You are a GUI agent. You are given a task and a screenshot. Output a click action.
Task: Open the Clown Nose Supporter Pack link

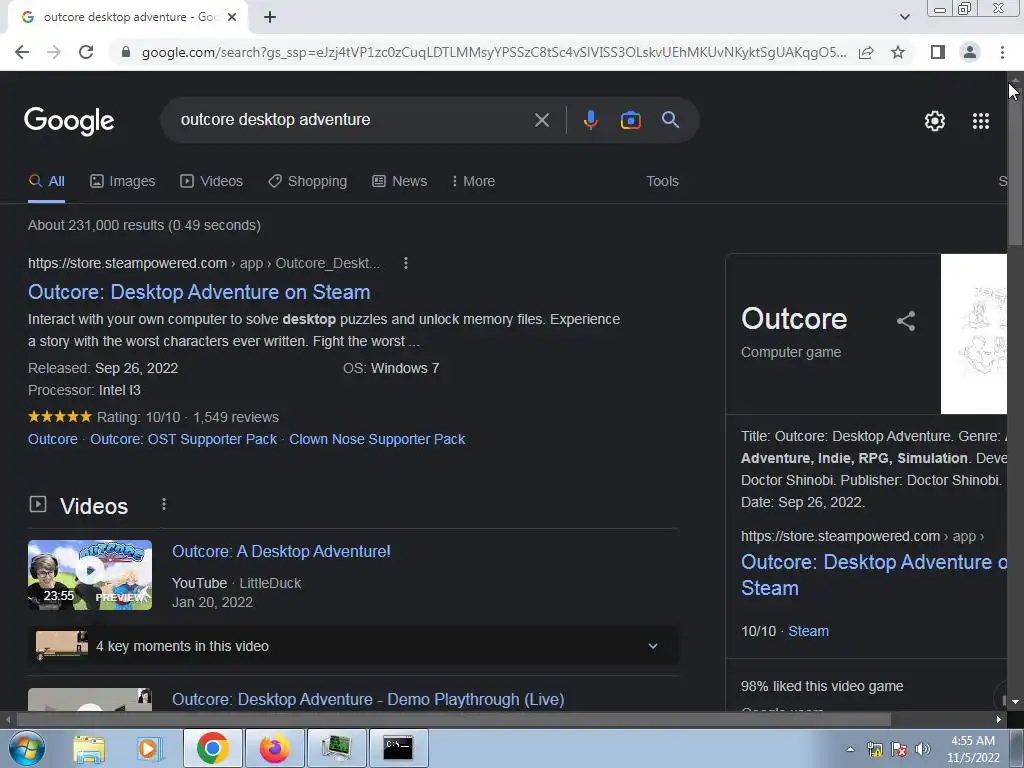[x=377, y=439]
